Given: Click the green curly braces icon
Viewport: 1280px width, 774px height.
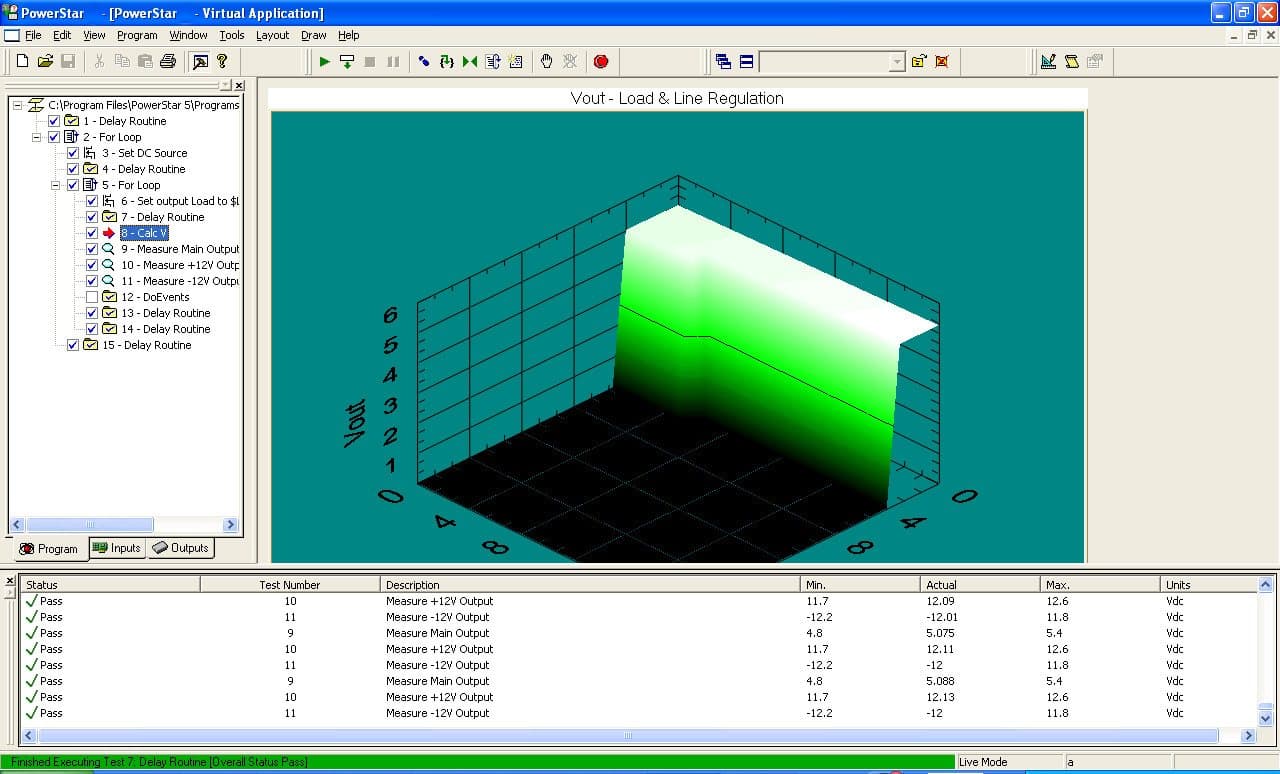Looking at the screenshot, I should [447, 61].
